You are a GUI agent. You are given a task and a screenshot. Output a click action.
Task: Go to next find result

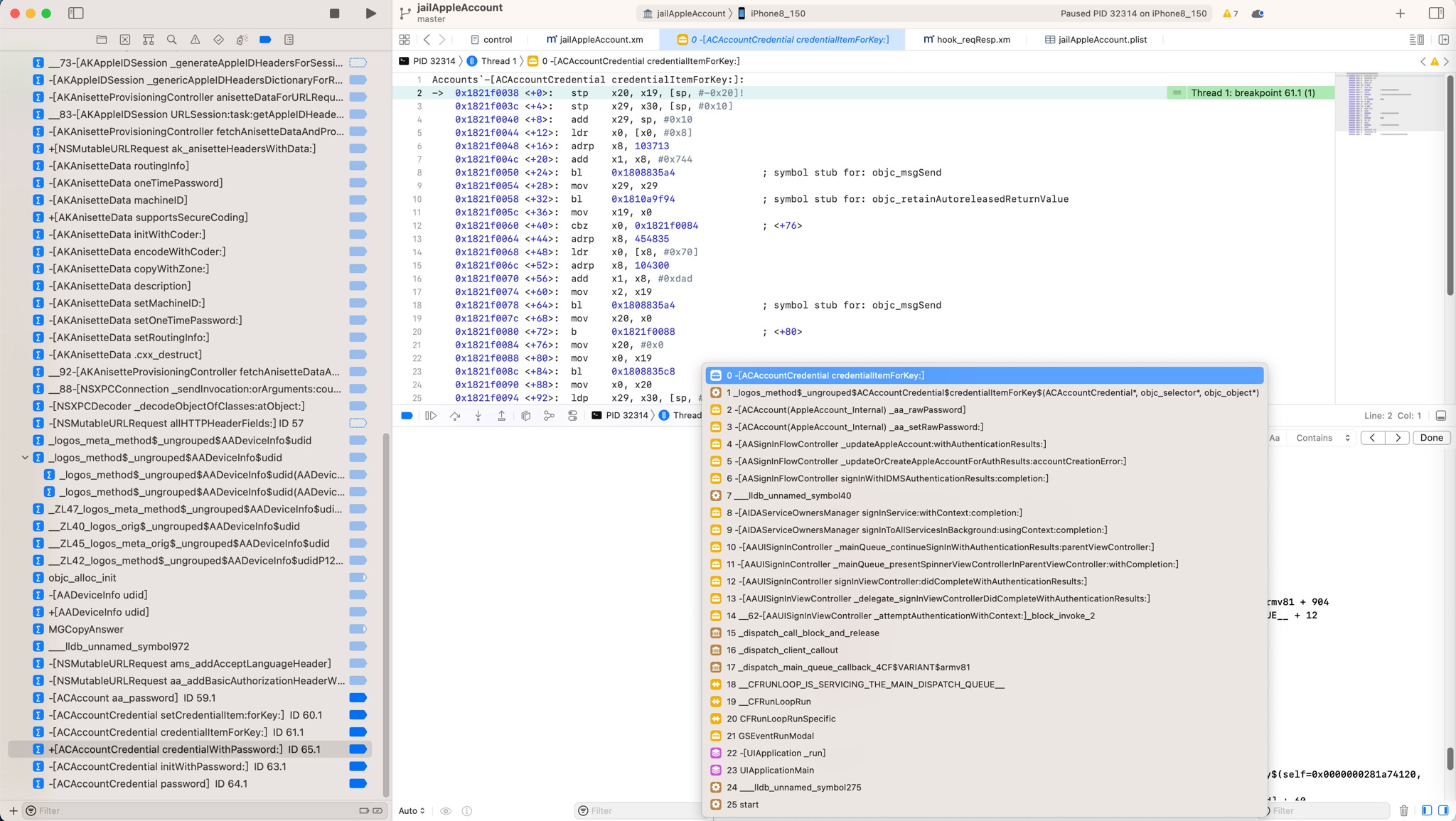pos(1397,438)
